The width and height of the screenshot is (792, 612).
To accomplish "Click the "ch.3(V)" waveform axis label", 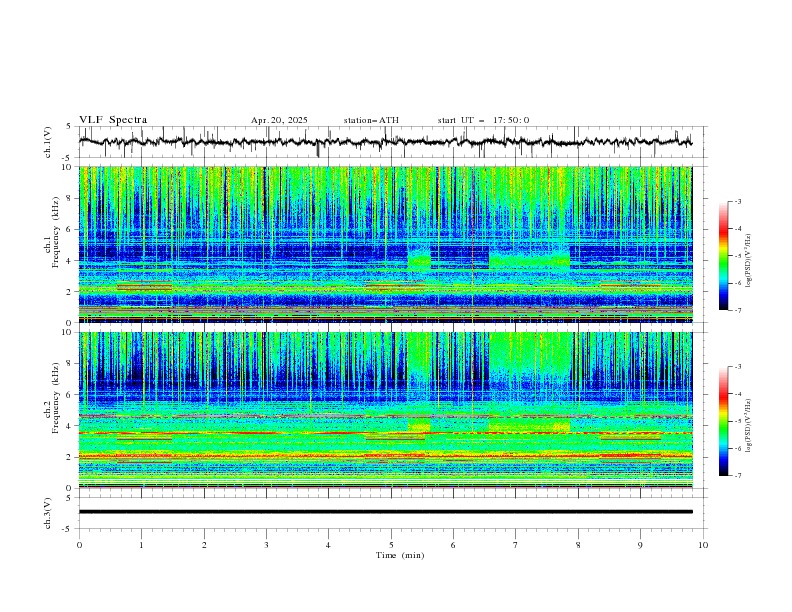I will 48,513.
